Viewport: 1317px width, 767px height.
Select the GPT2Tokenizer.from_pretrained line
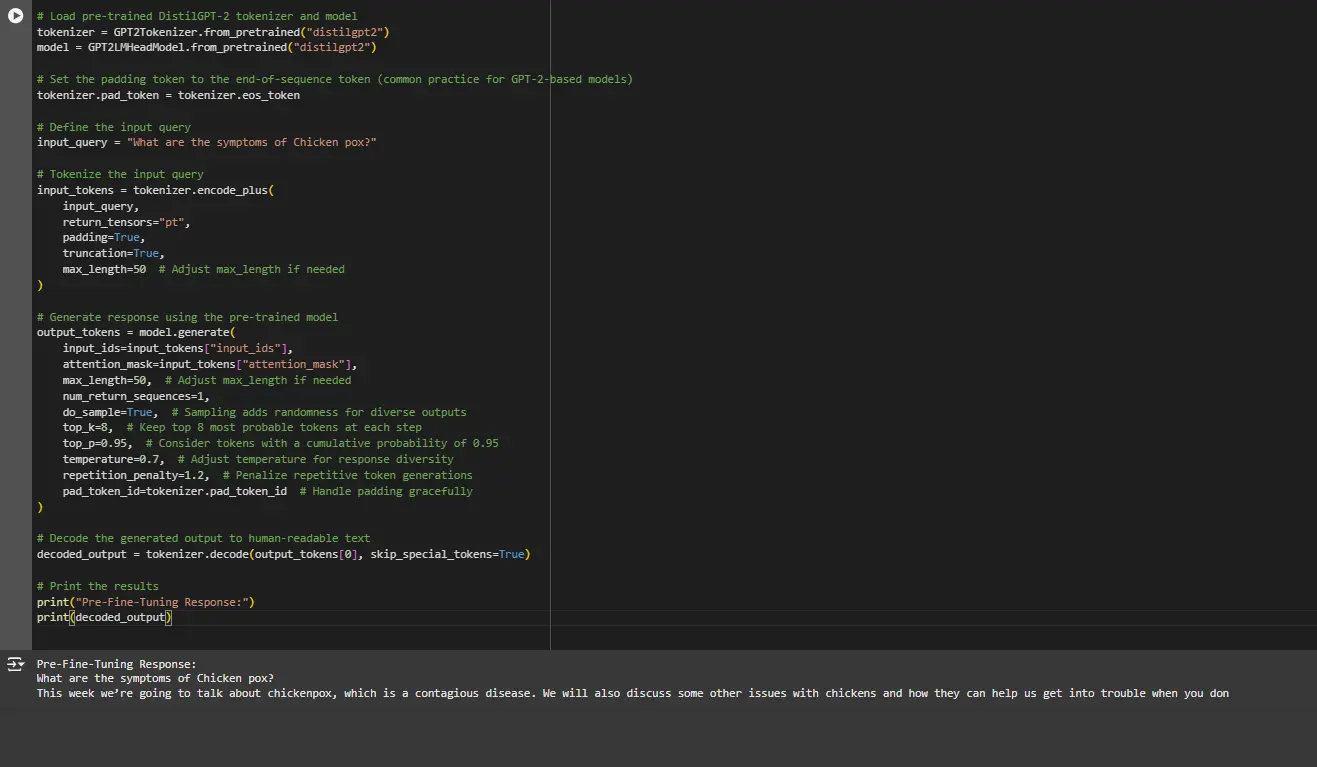(x=213, y=32)
